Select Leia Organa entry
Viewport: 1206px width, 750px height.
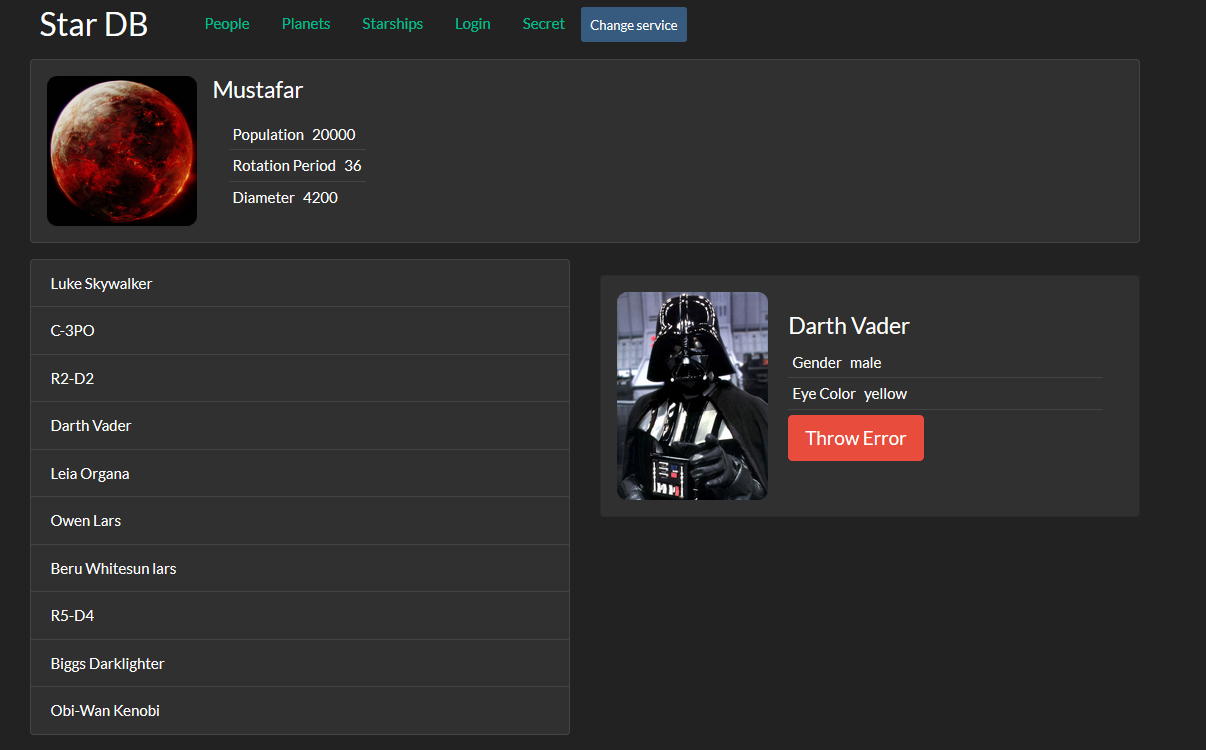(300, 474)
